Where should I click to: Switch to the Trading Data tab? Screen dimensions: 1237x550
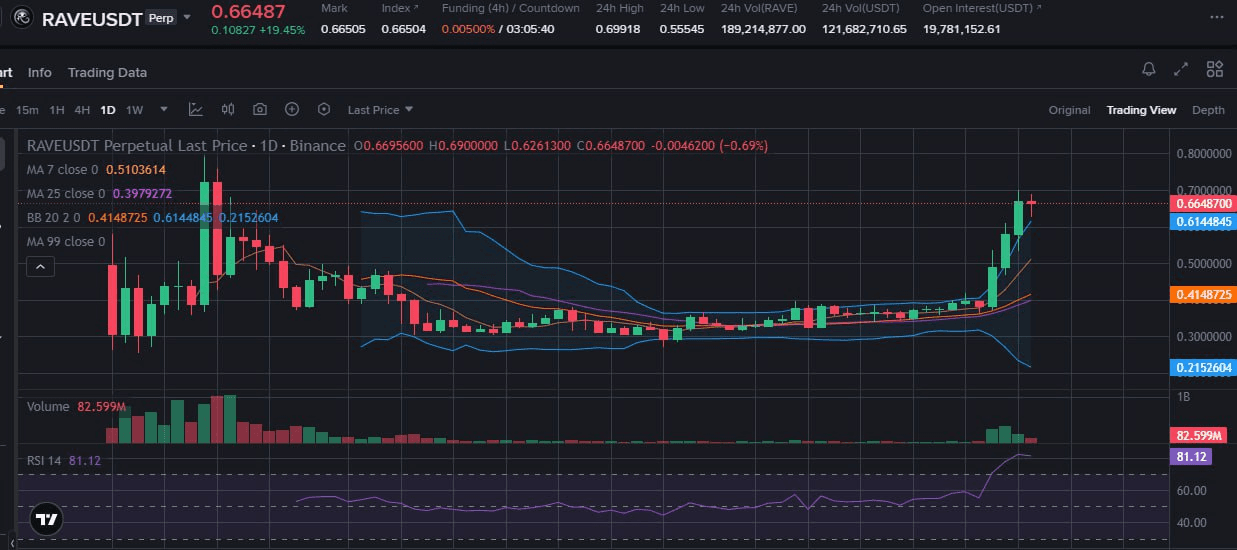coord(107,72)
